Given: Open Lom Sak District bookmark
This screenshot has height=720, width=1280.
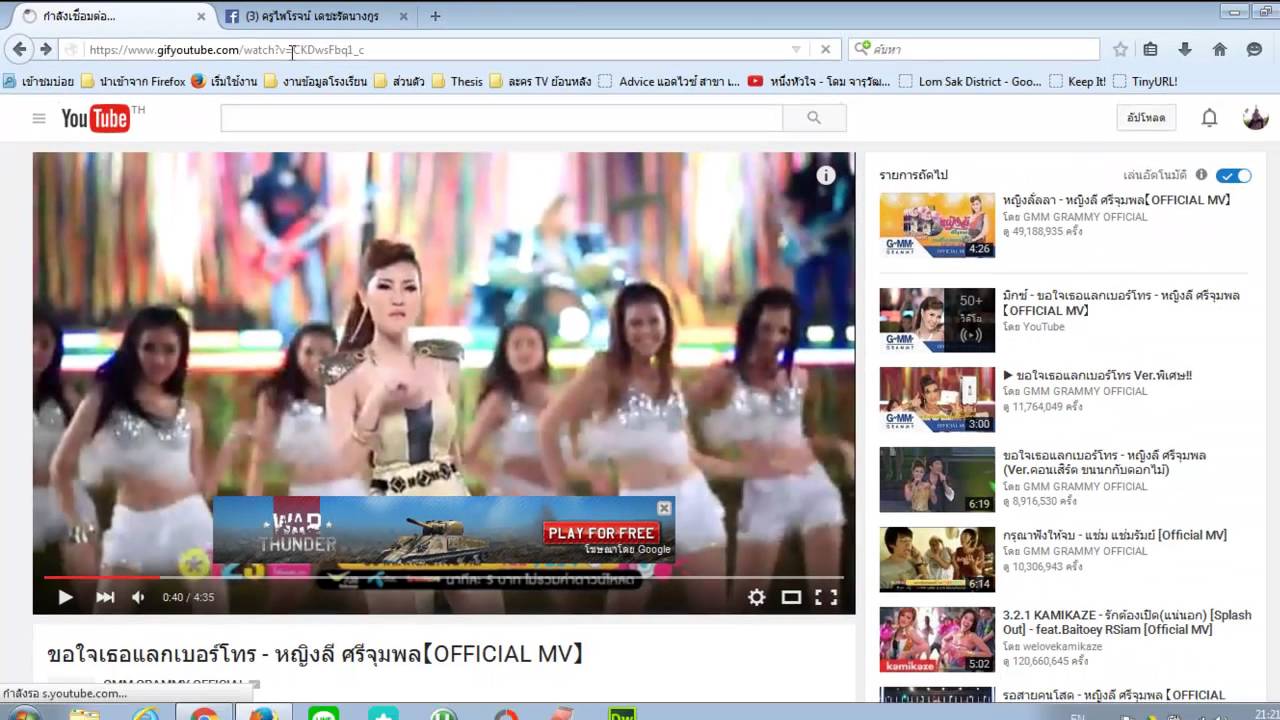Looking at the screenshot, I should tap(970, 81).
